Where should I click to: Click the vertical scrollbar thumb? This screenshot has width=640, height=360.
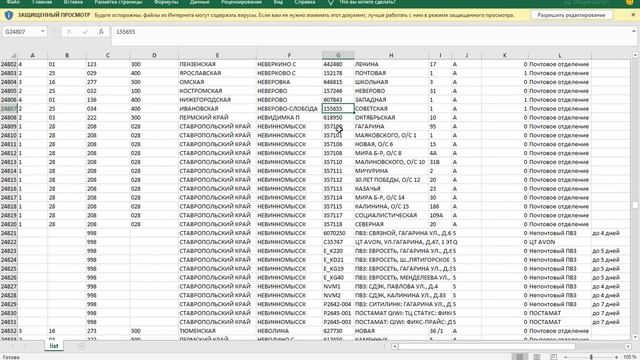click(635, 205)
